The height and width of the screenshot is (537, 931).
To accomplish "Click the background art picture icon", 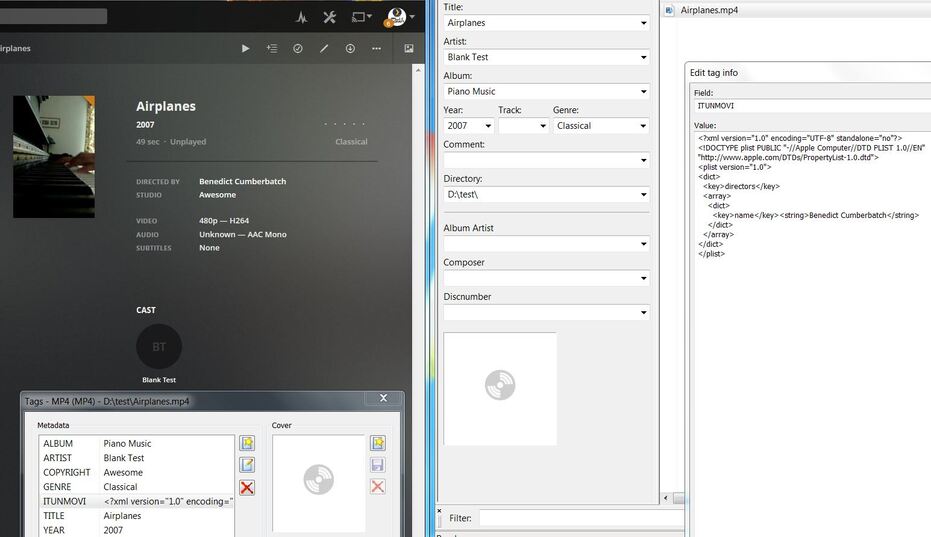I will (409, 48).
